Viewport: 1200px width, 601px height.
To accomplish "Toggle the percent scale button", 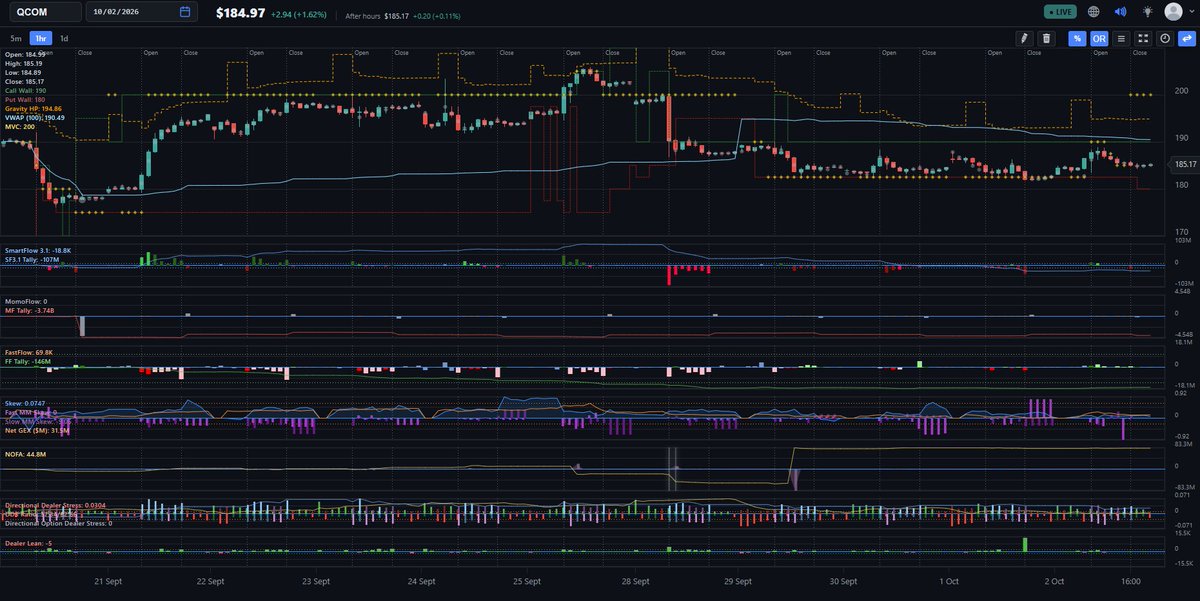I will (1077, 38).
